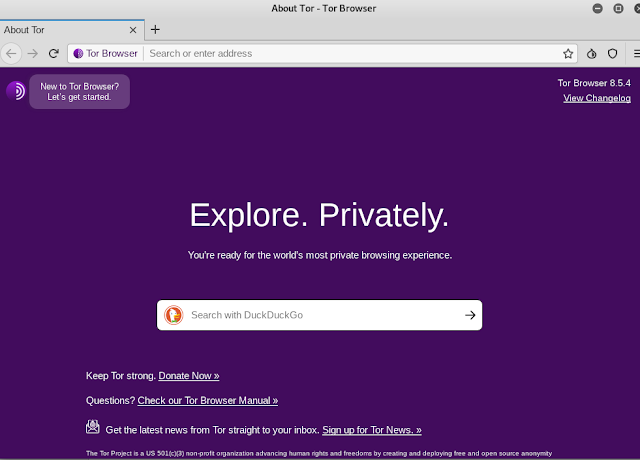
Task: Open the Tor onion button menu
Action: tap(591, 53)
